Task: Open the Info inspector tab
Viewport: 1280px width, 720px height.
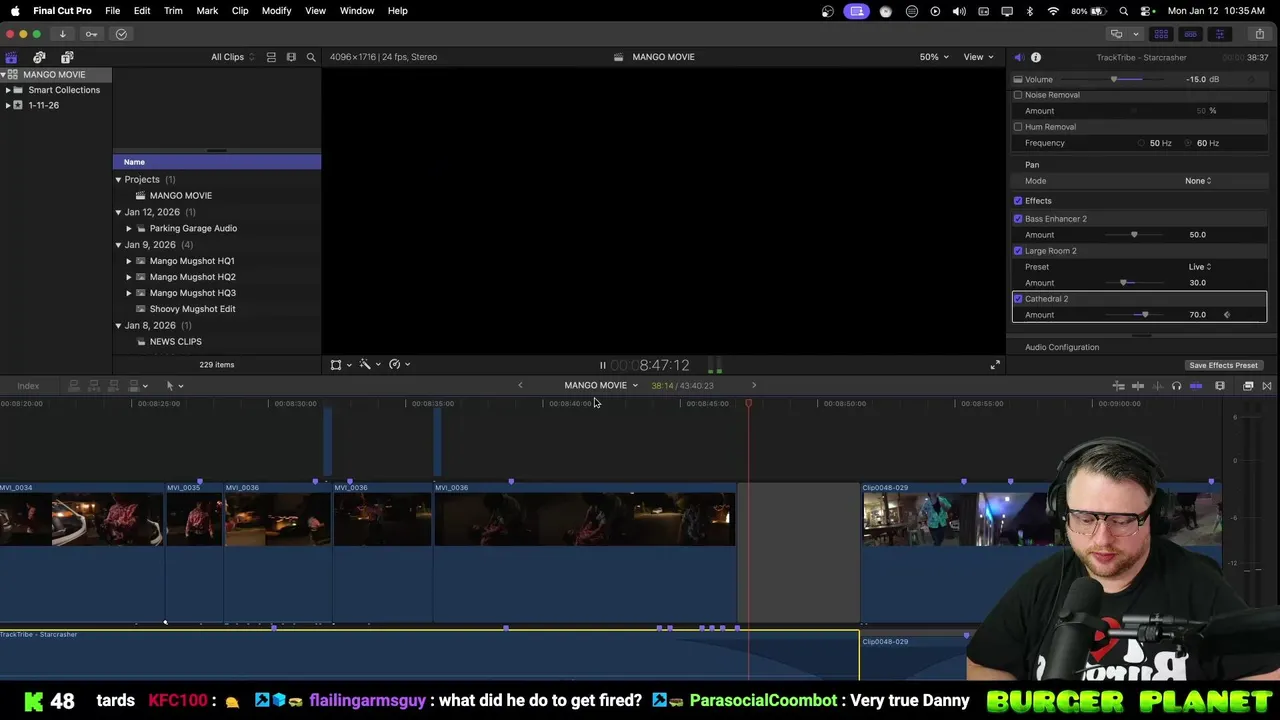Action: (1036, 57)
